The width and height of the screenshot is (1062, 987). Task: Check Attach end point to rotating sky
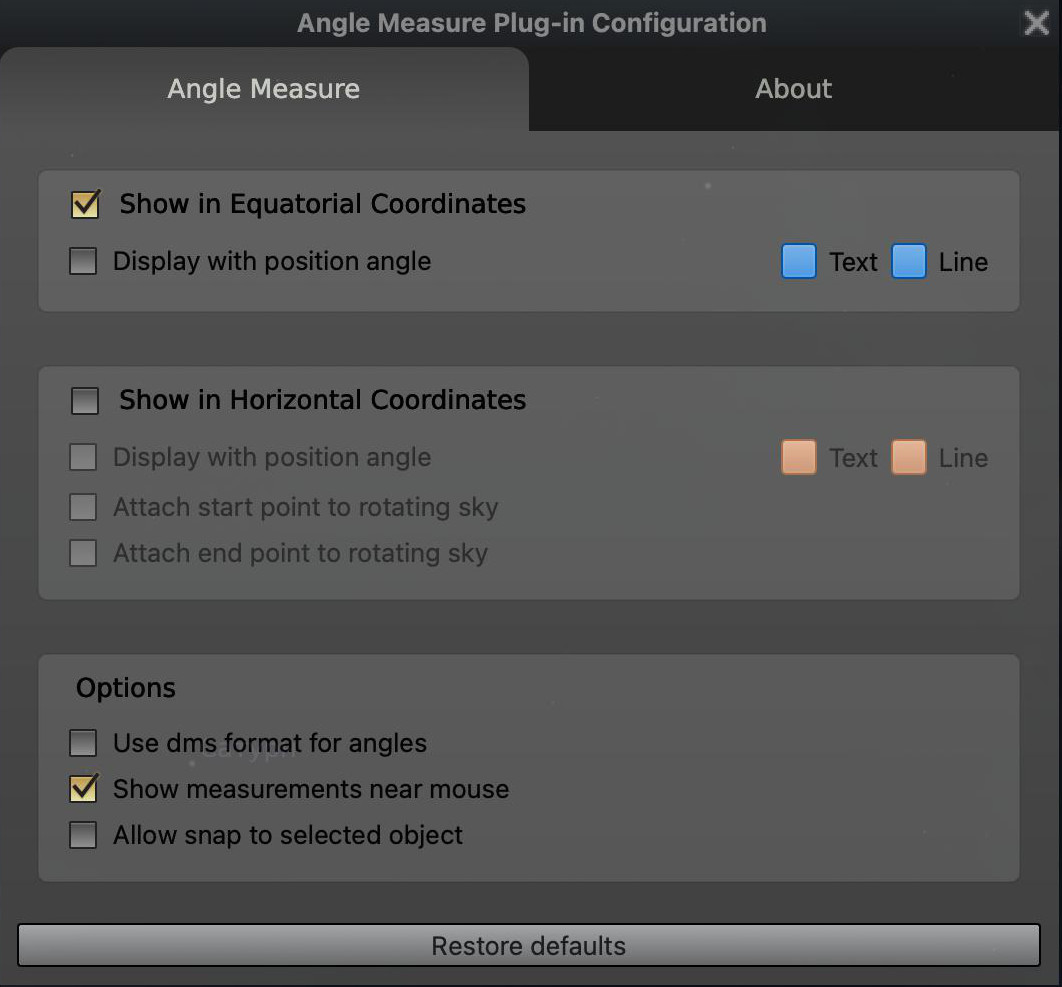pos(83,553)
